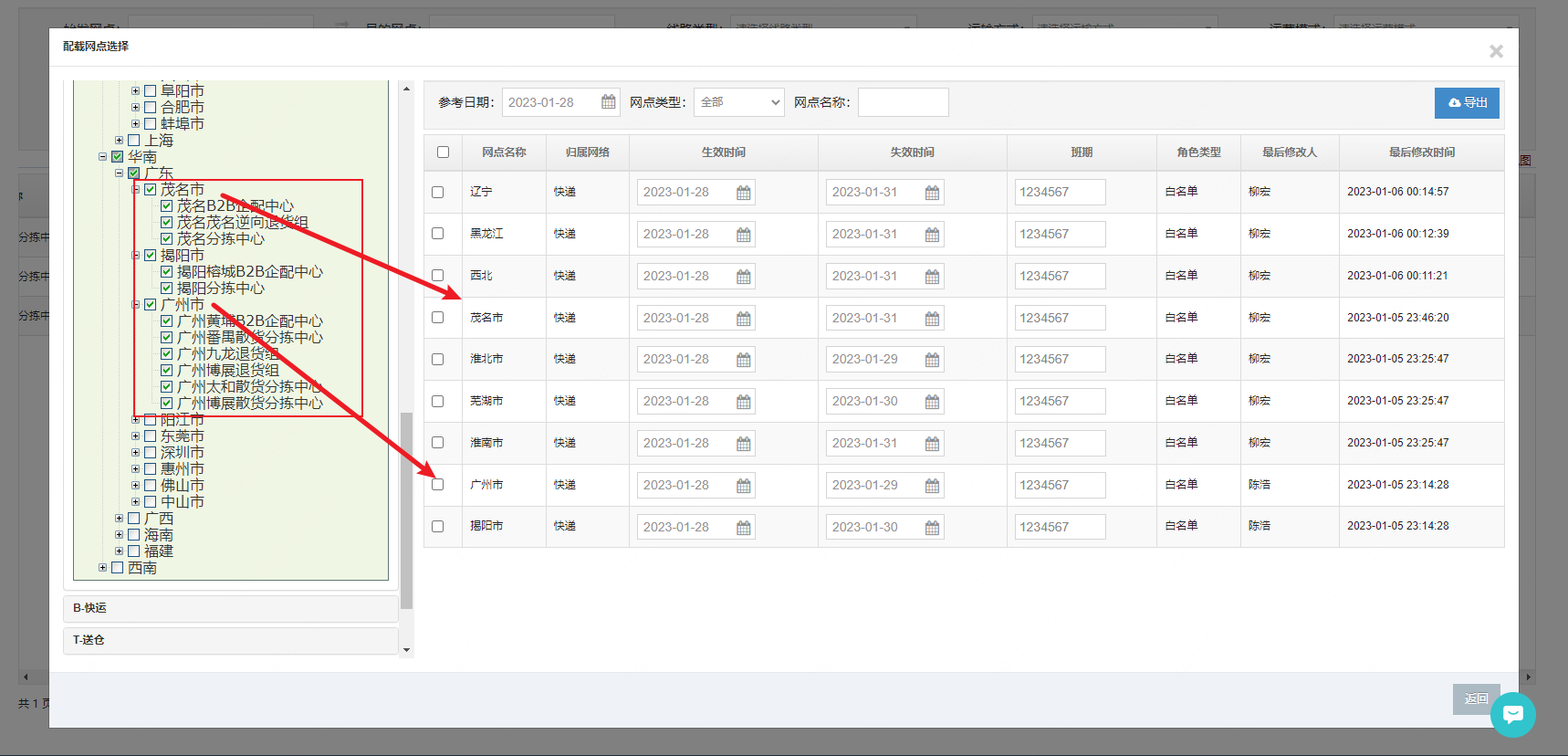
Task: Expand the 合肥市 tree node
Action: [135, 107]
